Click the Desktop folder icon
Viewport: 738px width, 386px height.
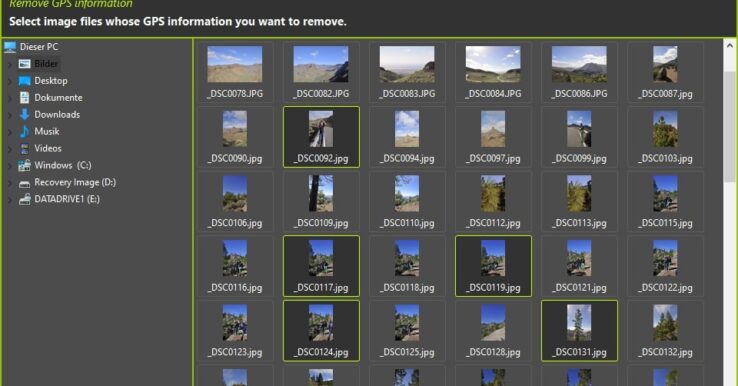[x=24, y=80]
